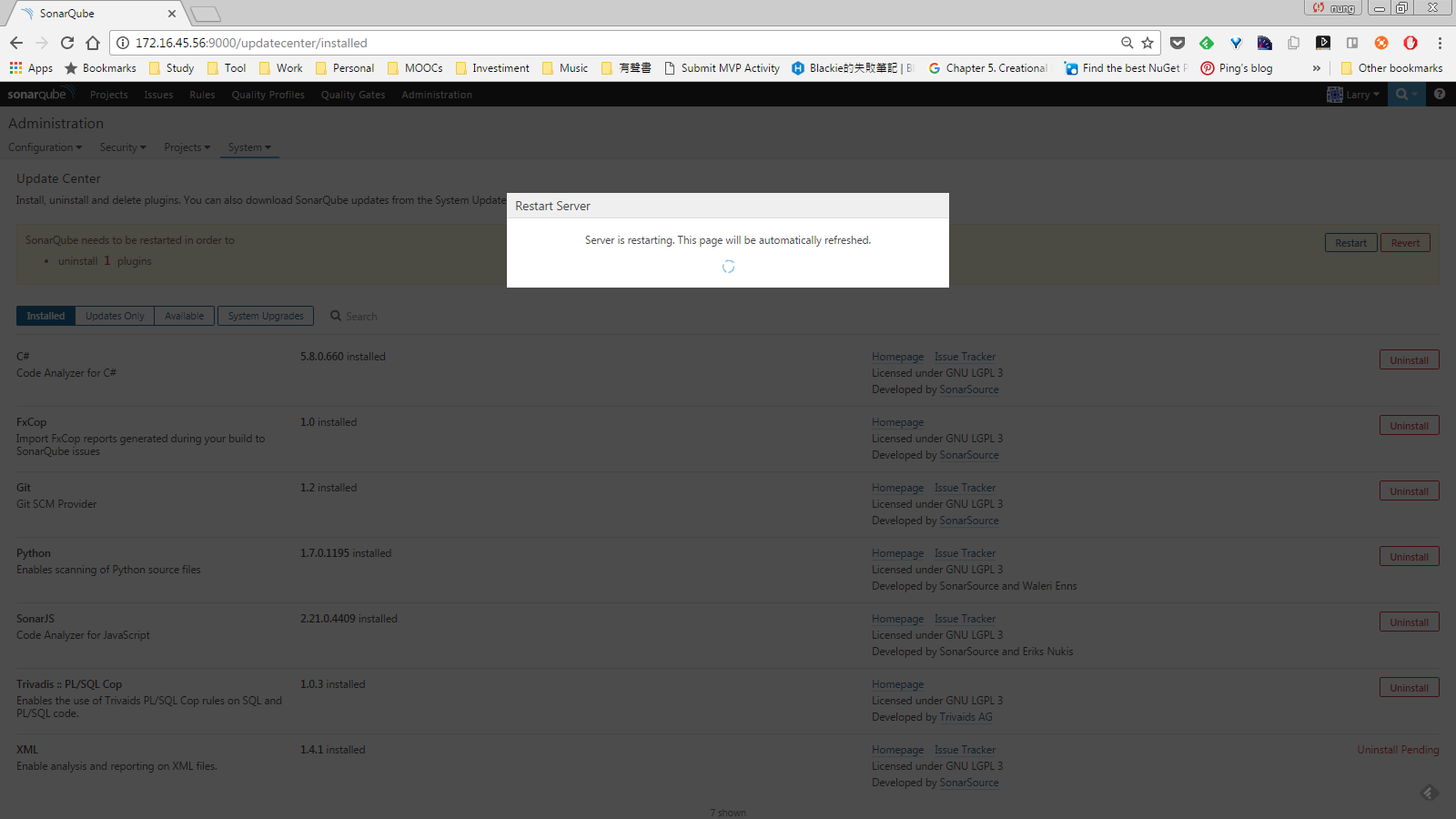
Task: Click the orange circular extension icon
Action: pos(1381,43)
